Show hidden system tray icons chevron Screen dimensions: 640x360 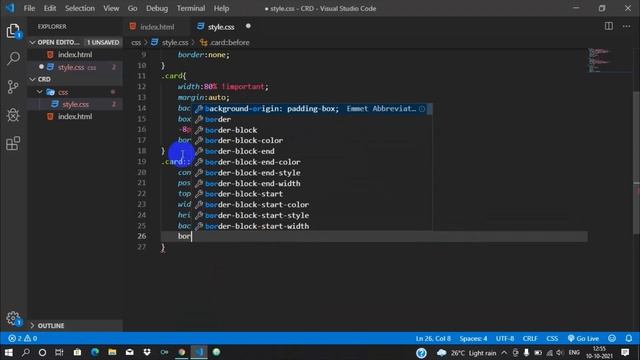click(504, 353)
